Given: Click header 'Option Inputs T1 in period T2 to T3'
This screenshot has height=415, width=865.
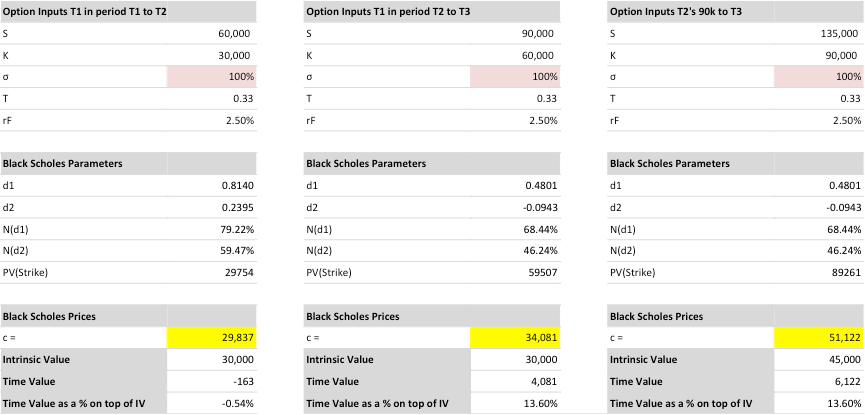Looking at the screenshot, I should pos(388,12).
